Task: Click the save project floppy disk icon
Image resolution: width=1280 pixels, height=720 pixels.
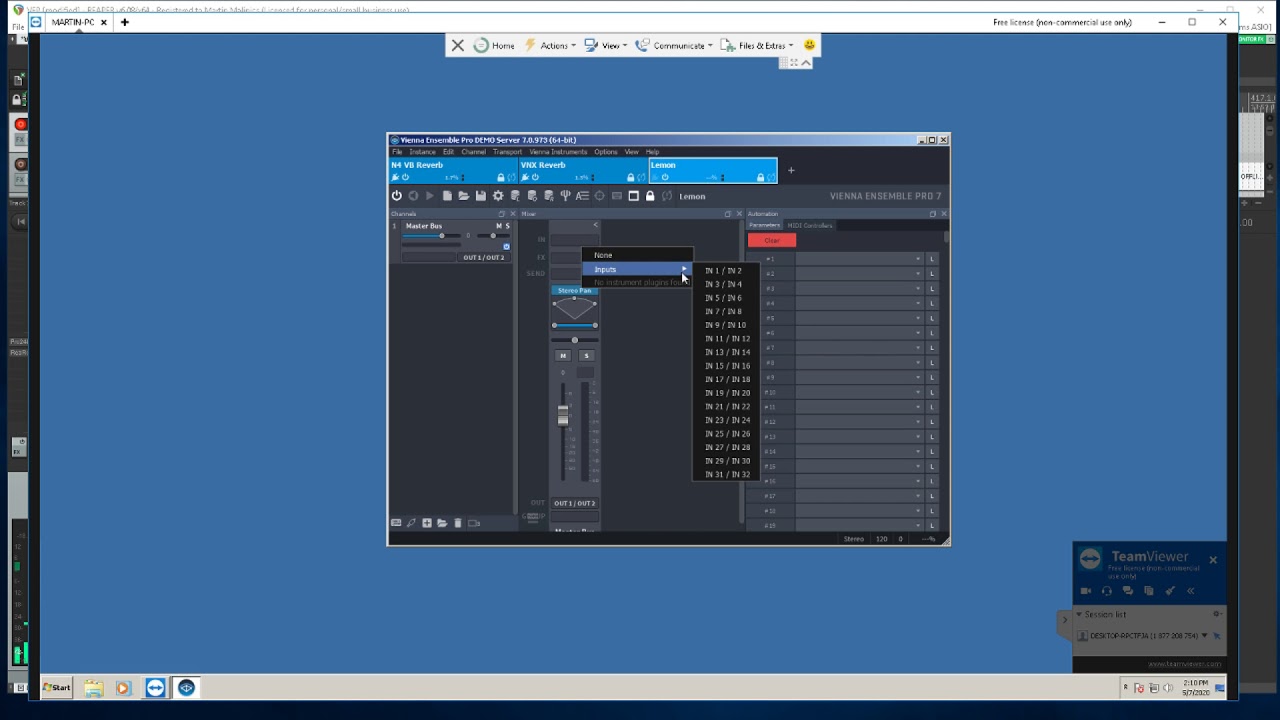Action: pyautogui.click(x=481, y=196)
